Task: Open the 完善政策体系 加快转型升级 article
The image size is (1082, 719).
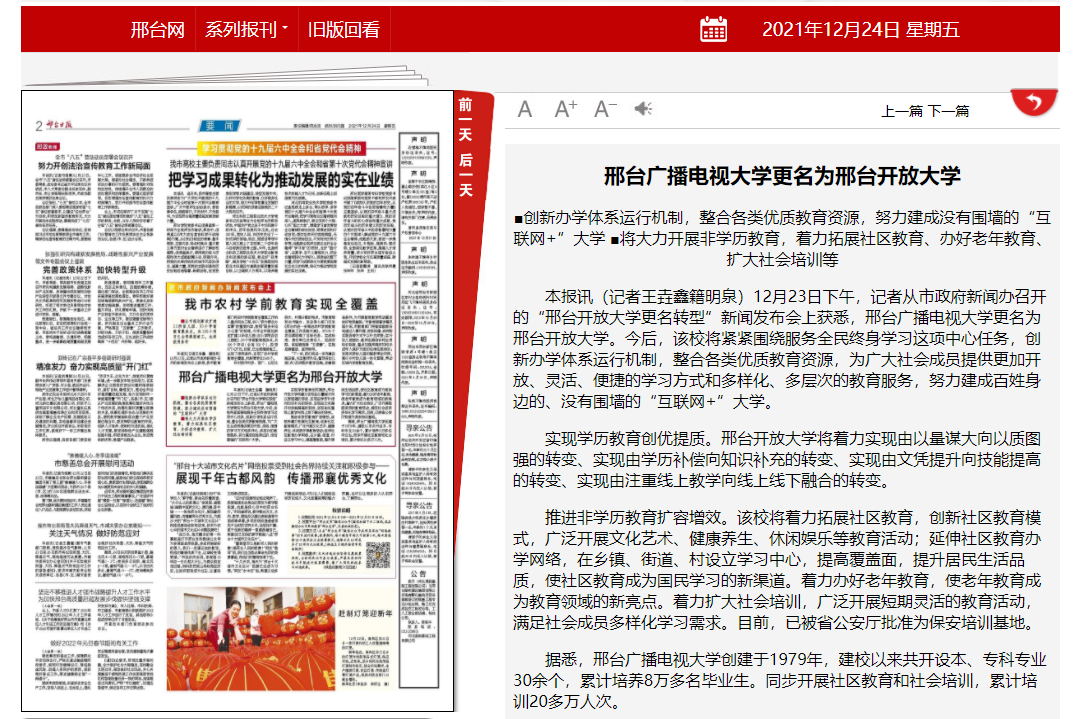Action: (x=95, y=270)
